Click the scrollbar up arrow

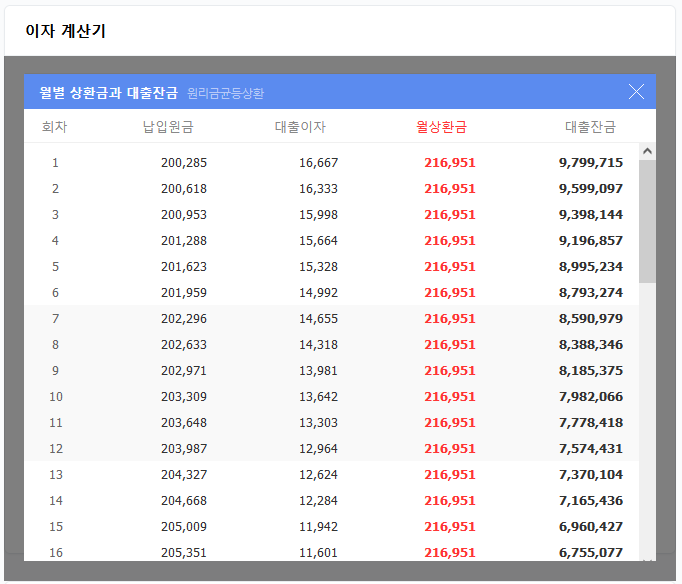[x=647, y=151]
